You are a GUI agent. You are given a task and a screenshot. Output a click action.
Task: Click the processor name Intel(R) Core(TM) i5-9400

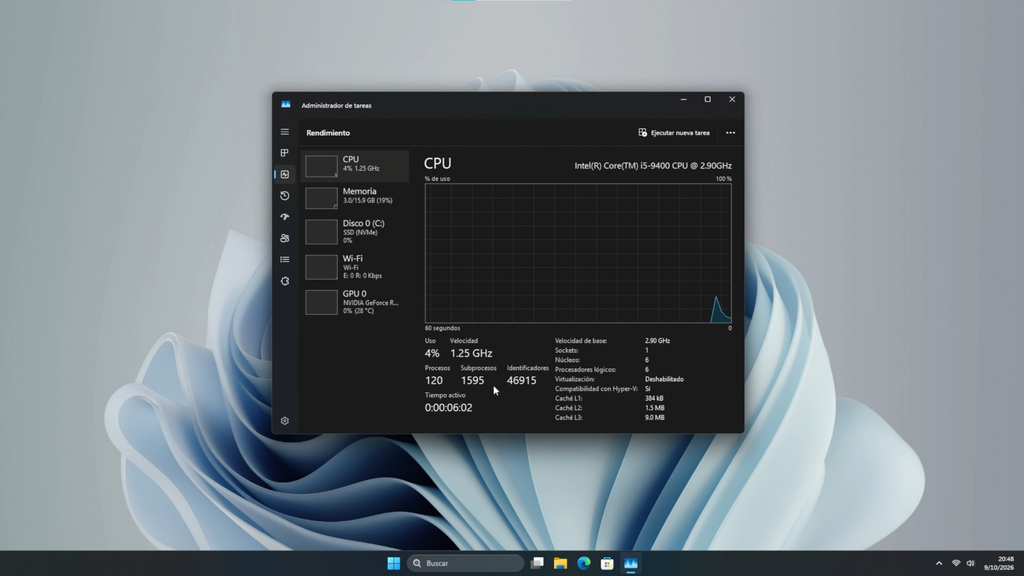click(653, 166)
